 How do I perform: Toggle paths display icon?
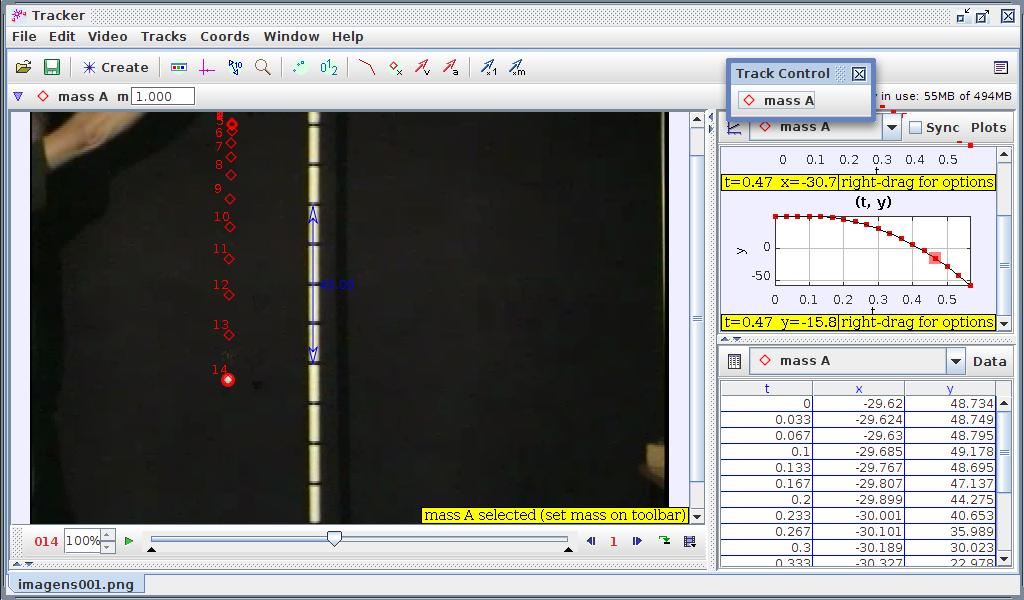coord(366,67)
